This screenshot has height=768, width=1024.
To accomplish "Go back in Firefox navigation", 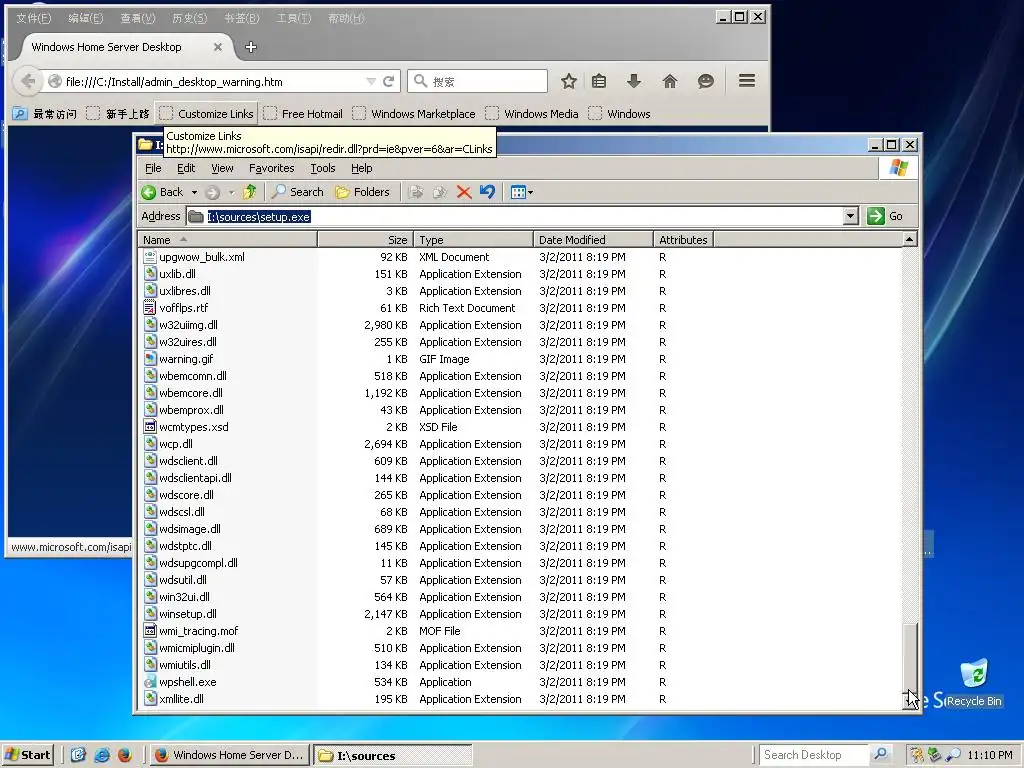I will coord(27,81).
